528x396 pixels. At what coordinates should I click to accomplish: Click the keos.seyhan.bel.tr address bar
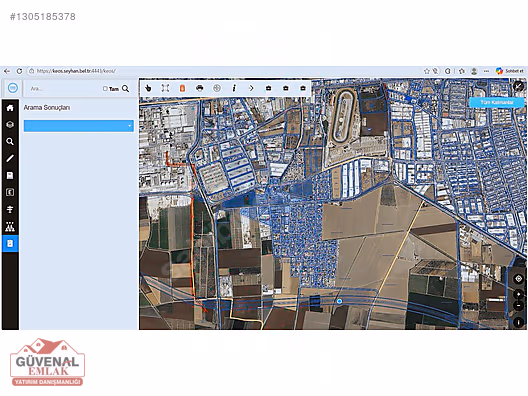pos(76,71)
